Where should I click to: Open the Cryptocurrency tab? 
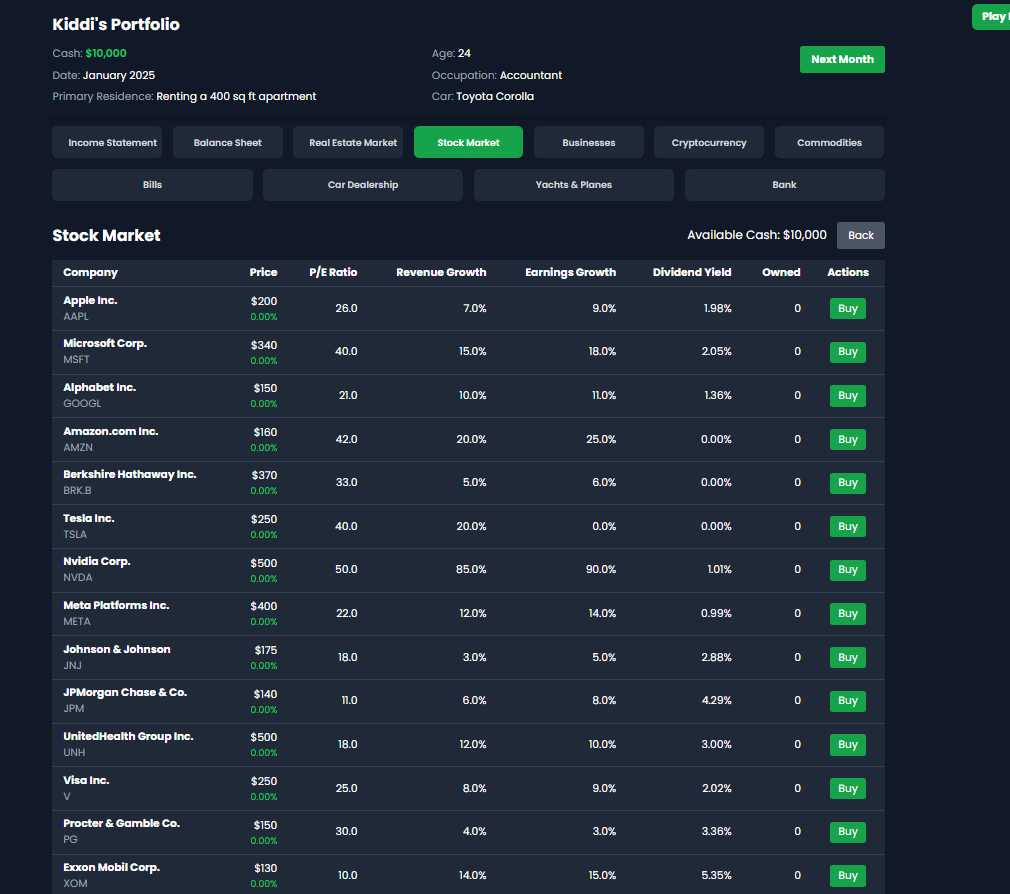click(x=709, y=142)
